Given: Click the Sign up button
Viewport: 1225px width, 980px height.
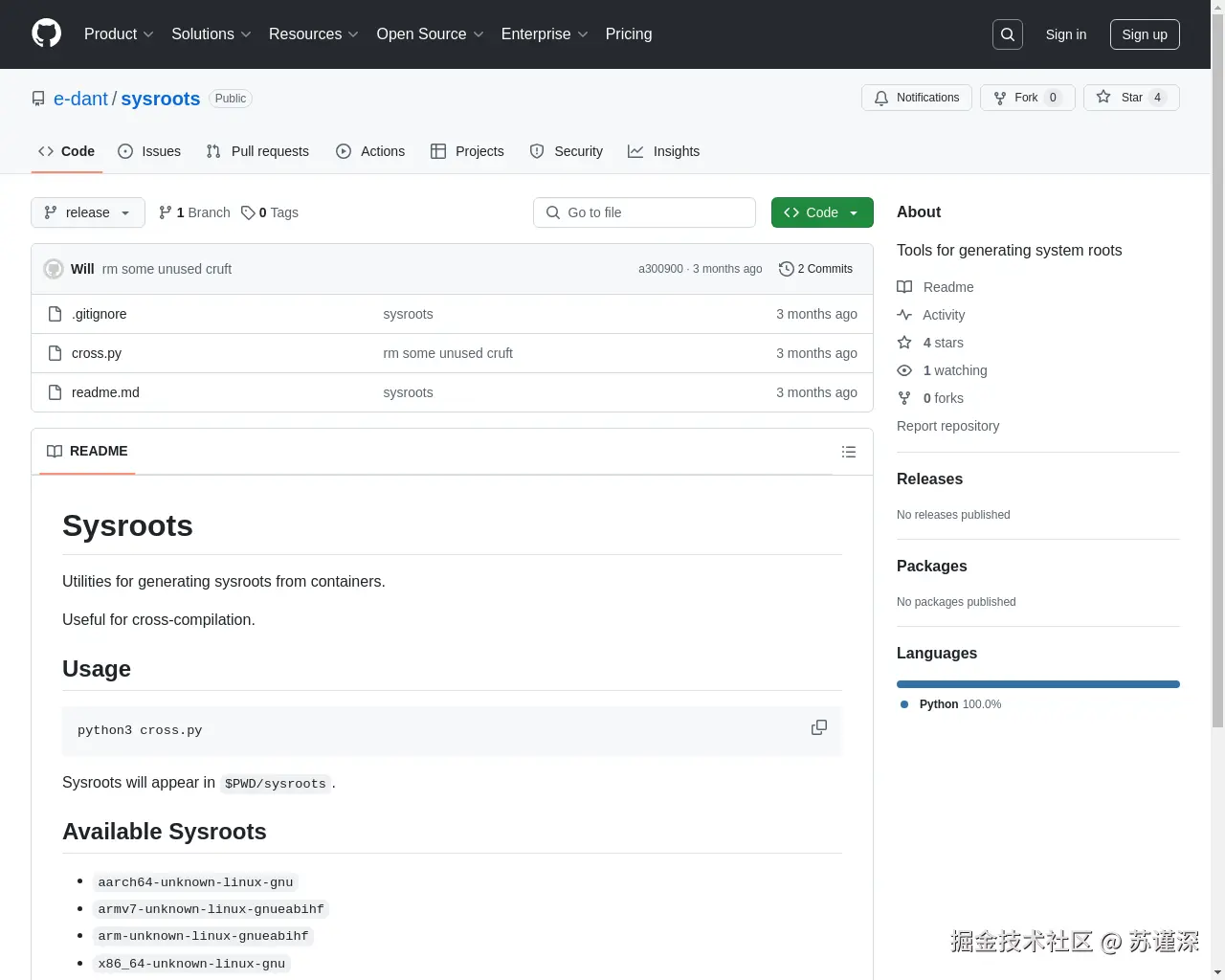Looking at the screenshot, I should pyautogui.click(x=1145, y=34).
